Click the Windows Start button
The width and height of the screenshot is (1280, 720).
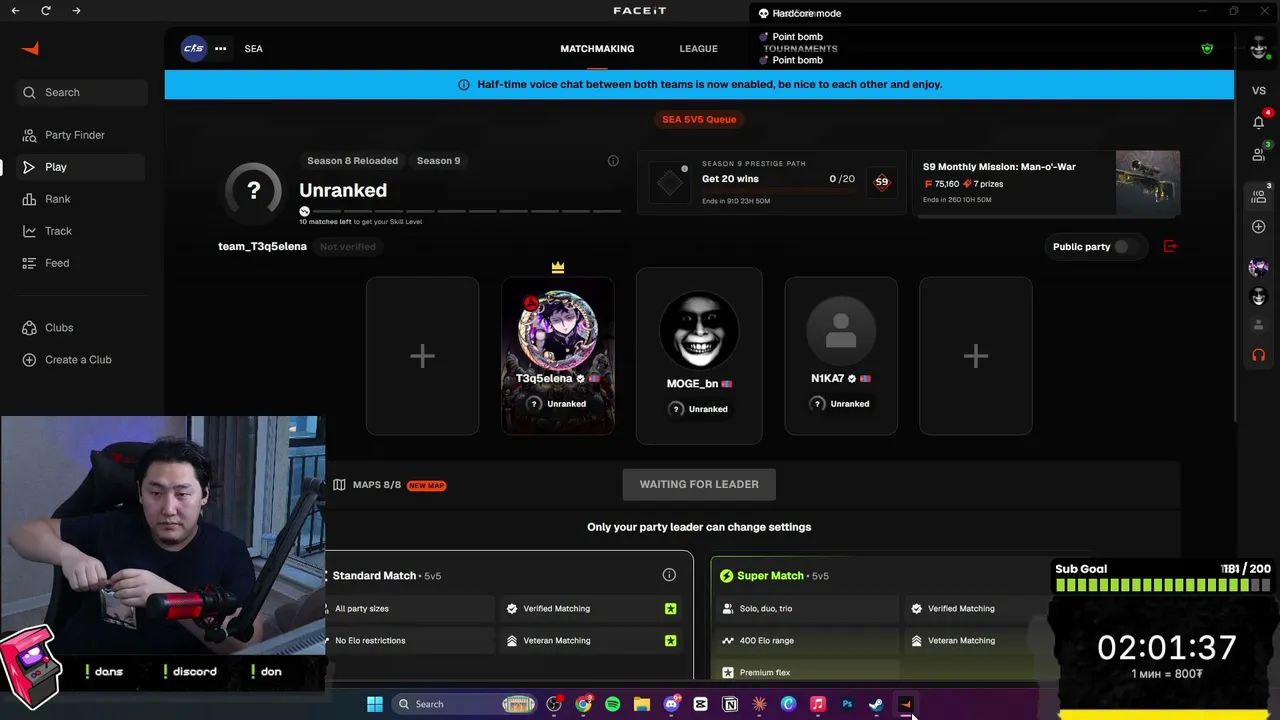click(374, 704)
